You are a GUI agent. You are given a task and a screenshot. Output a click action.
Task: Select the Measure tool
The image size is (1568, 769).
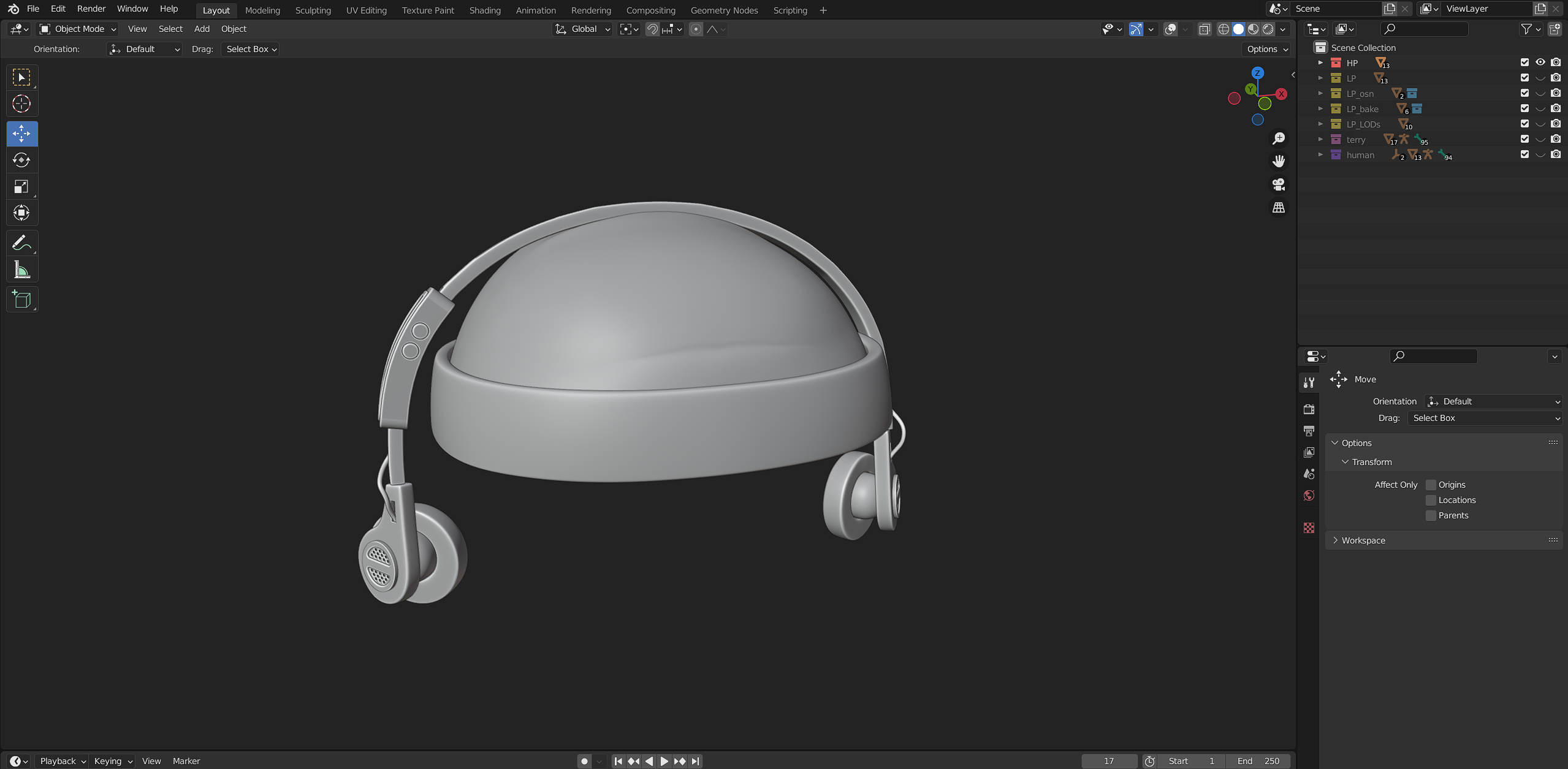pyautogui.click(x=21, y=270)
